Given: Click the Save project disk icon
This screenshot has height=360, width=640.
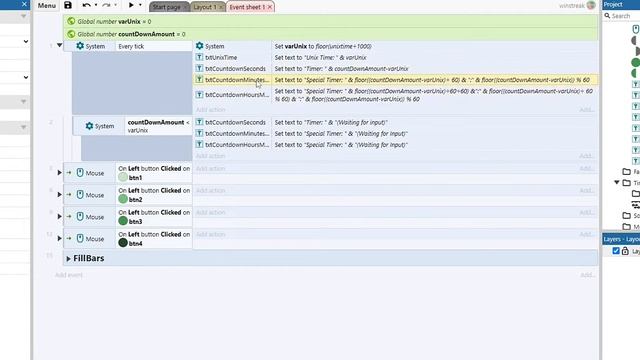Looking at the screenshot, I should pos(68,5).
